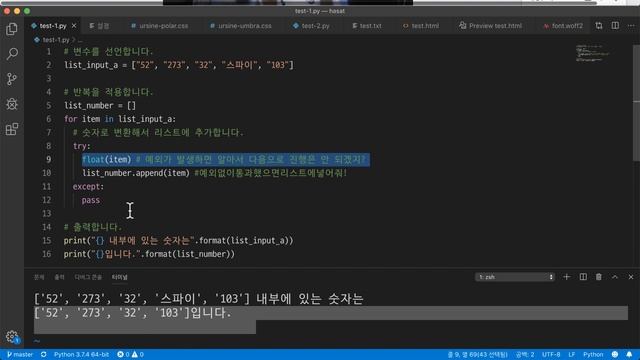The height and width of the screenshot is (360, 640).
Task: Open the Extensions view
Action: point(12,129)
